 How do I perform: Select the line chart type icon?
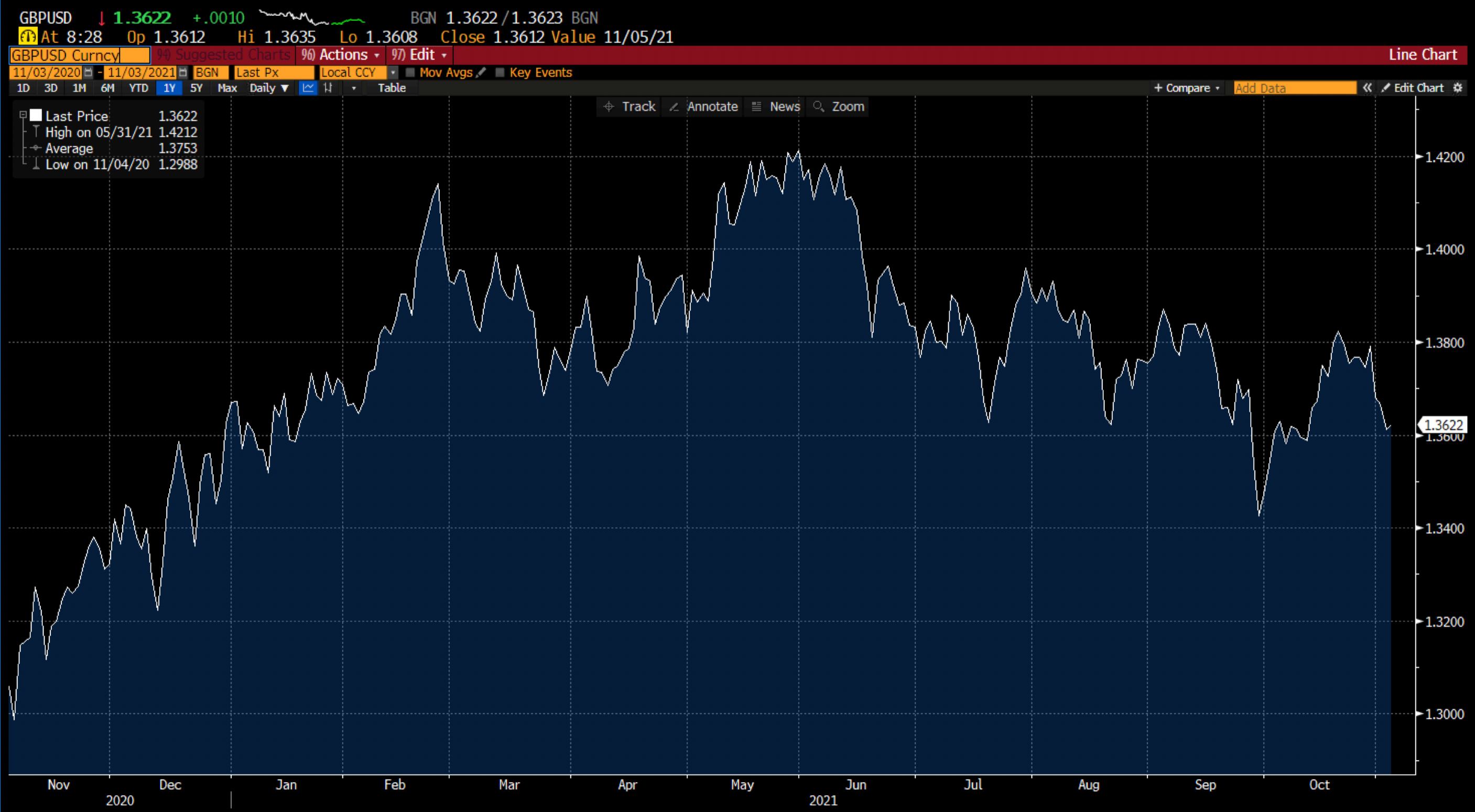tap(308, 87)
